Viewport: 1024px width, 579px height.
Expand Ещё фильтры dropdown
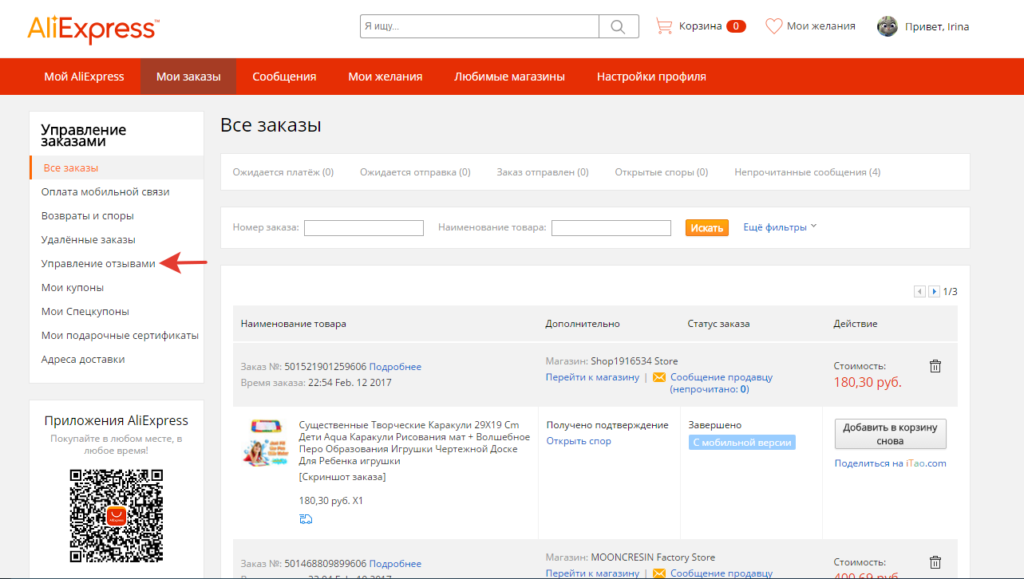(780, 227)
